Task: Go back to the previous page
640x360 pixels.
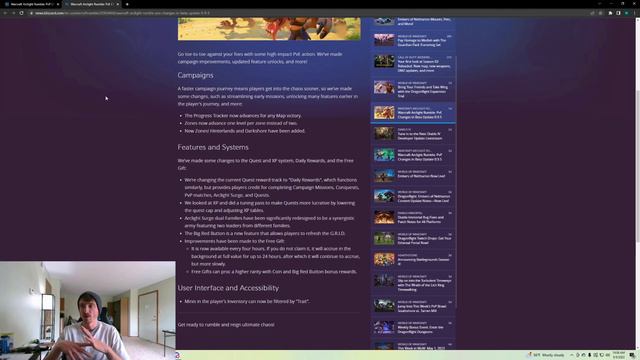Action: [5, 13]
